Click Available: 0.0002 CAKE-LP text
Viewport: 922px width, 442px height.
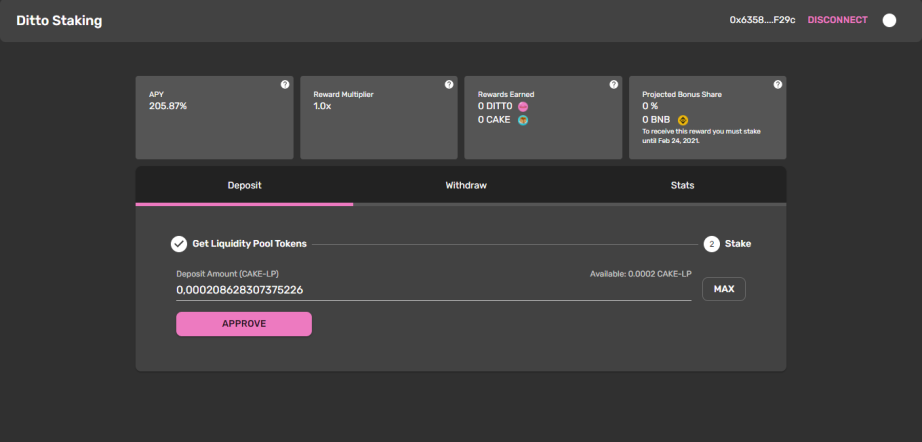640,274
